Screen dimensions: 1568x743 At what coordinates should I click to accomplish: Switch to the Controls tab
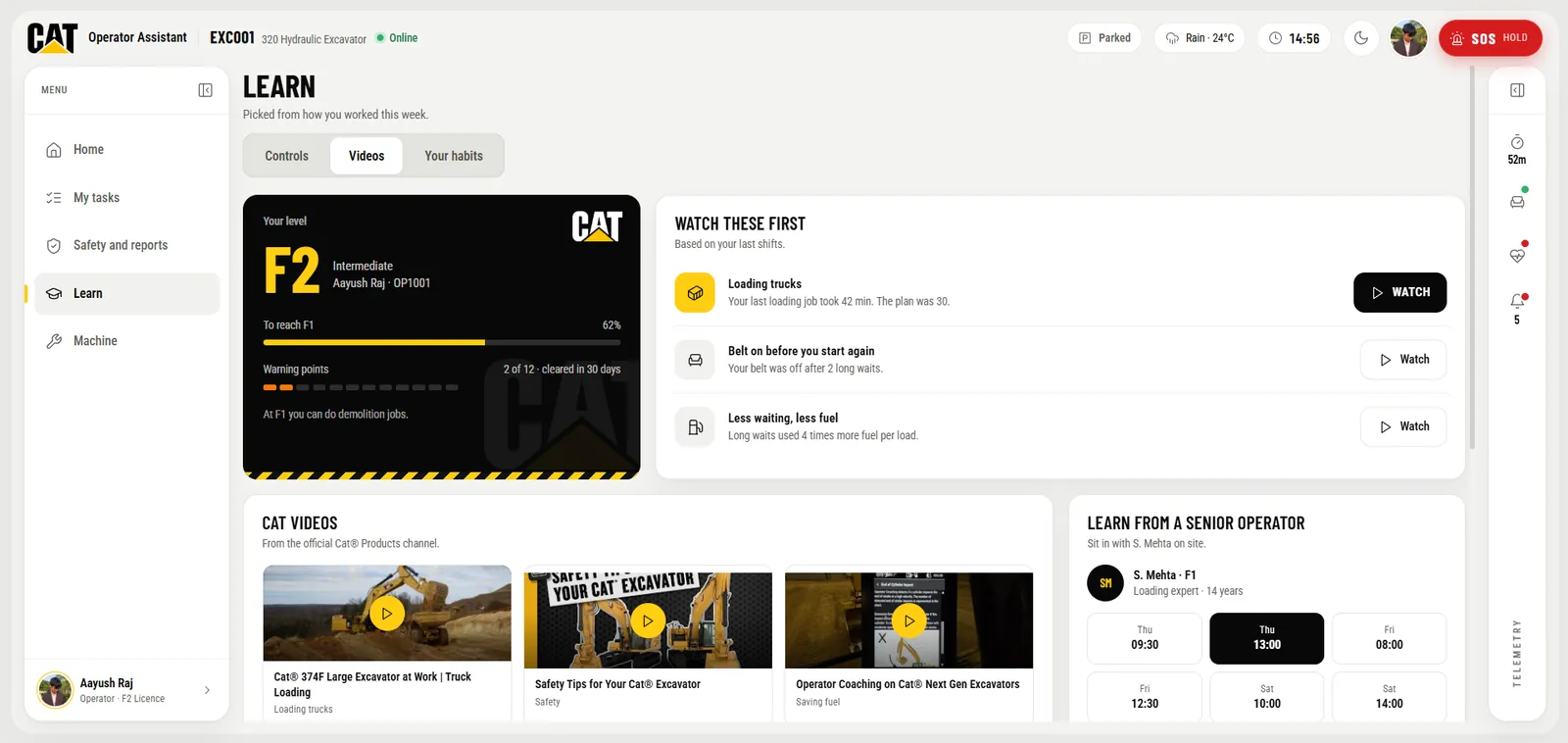[286, 156]
